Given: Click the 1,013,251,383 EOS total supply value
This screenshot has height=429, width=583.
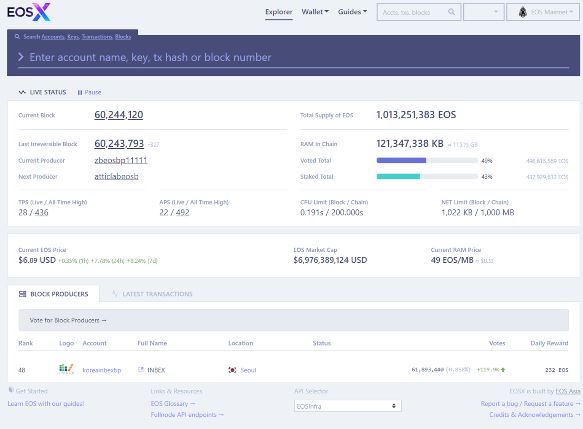Looking at the screenshot, I should click(x=416, y=115).
